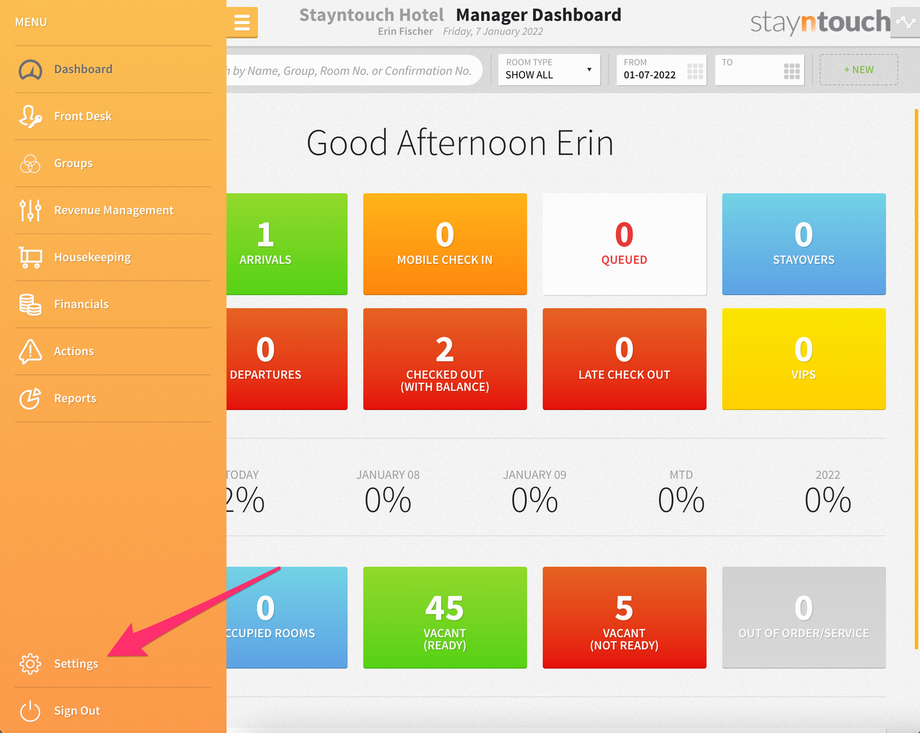The height and width of the screenshot is (733, 920).
Task: Click the Housekeeping cart icon
Action: 30,257
